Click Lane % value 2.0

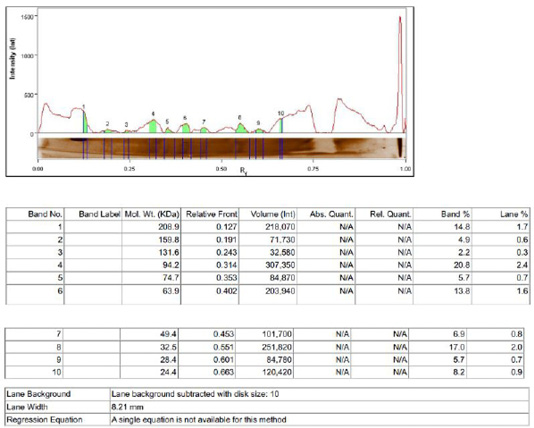(x=517, y=347)
